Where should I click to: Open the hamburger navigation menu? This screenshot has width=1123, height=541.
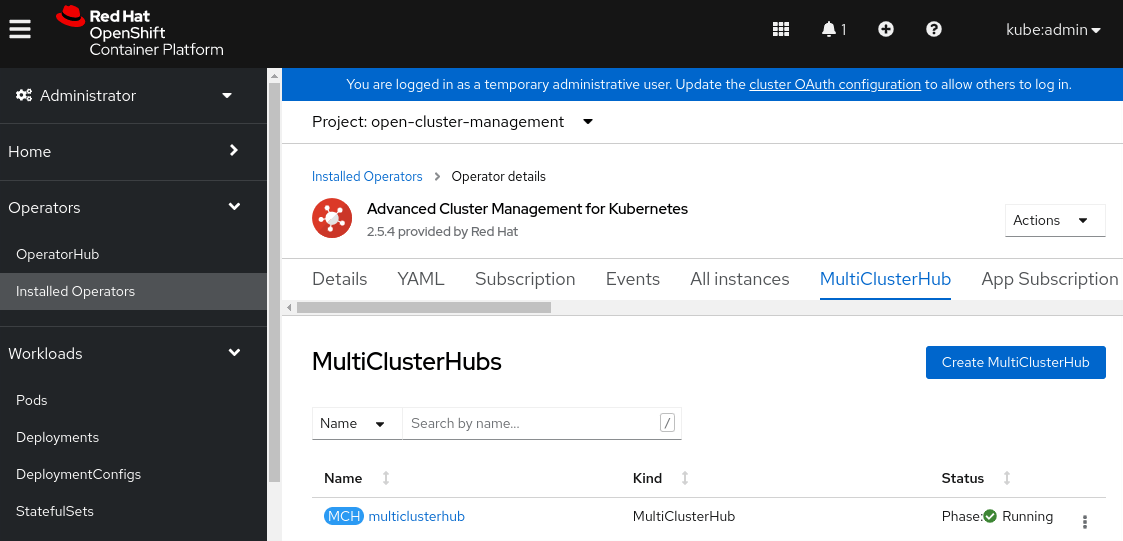[x=20, y=29]
